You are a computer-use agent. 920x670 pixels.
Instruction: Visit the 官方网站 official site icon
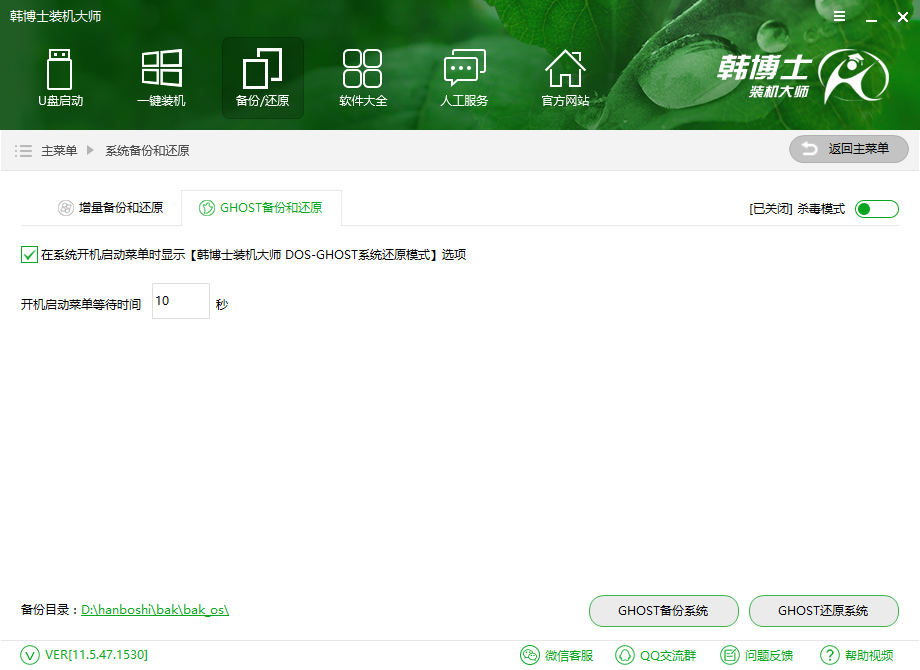(565, 77)
